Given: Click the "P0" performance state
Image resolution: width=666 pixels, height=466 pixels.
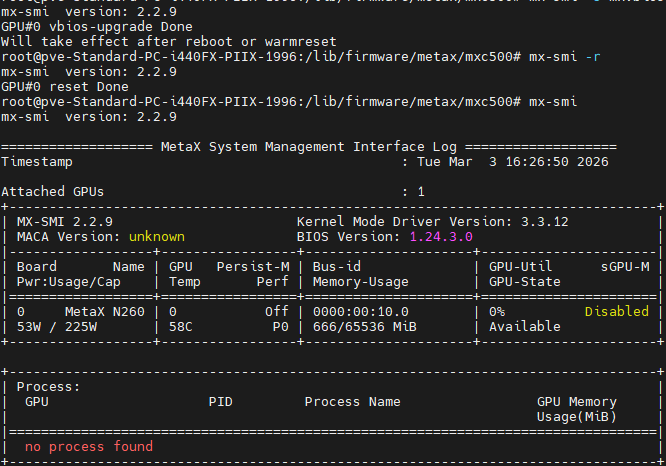Looking at the screenshot, I should tap(280, 327).
